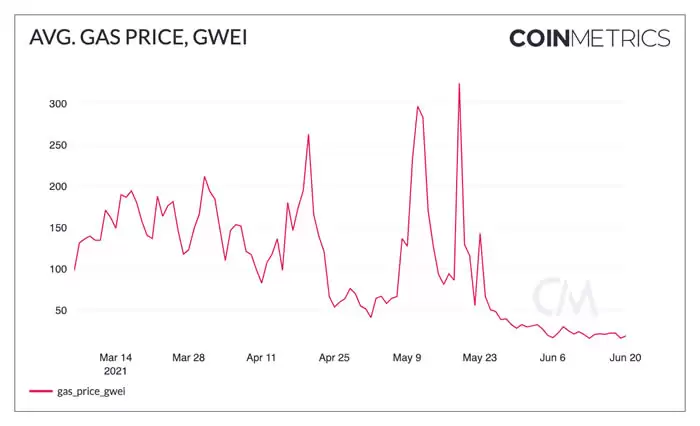Click the Apr 25 x-axis label
Image resolution: width=700 pixels, height=426 pixels.
(x=334, y=357)
